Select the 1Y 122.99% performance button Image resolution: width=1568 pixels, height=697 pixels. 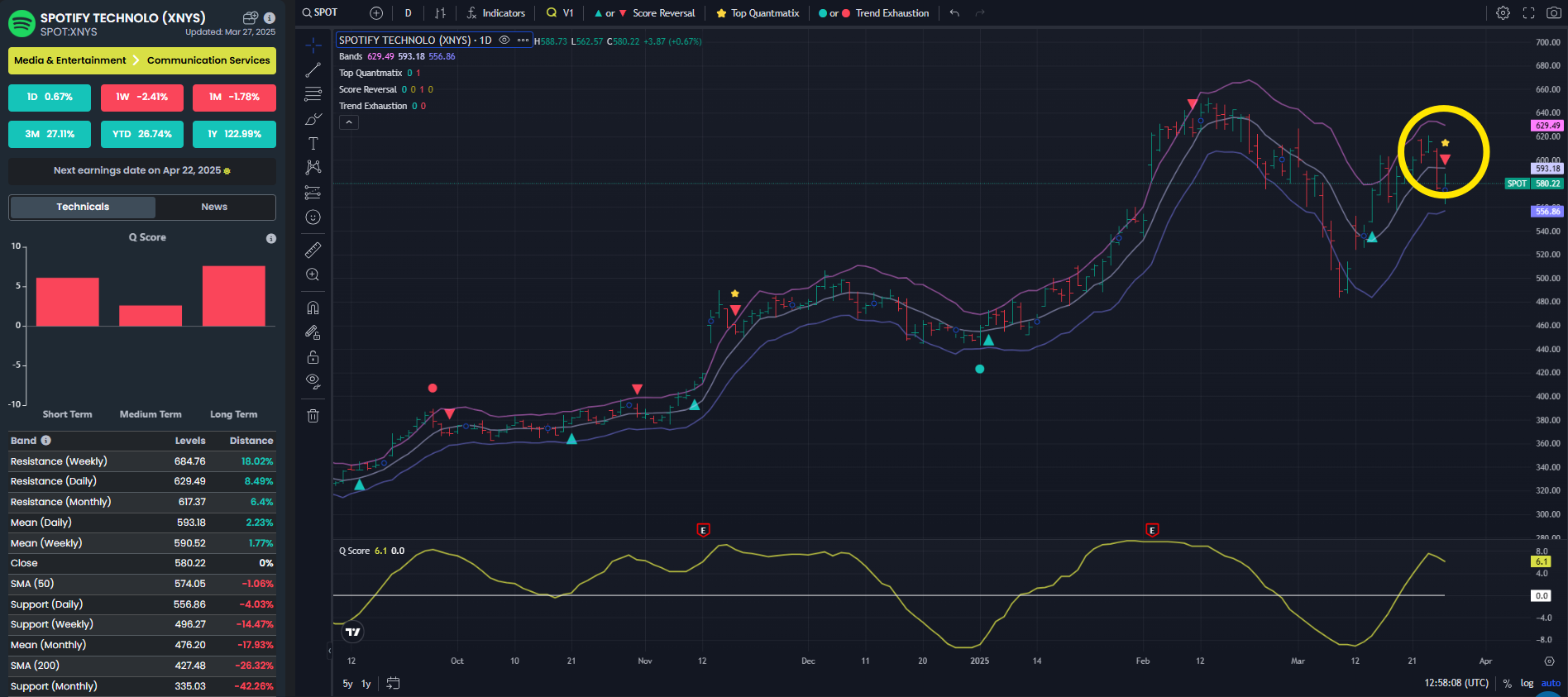click(234, 134)
